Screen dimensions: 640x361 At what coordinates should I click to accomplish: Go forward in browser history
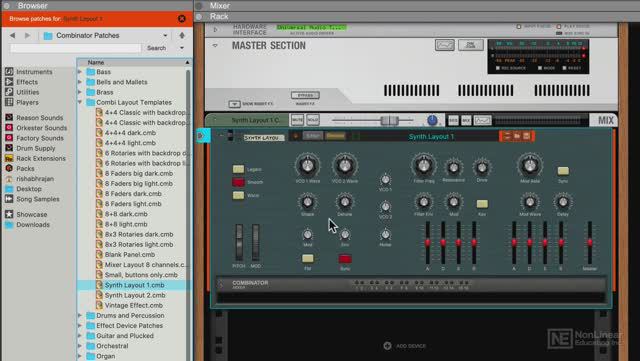[x=27, y=36]
